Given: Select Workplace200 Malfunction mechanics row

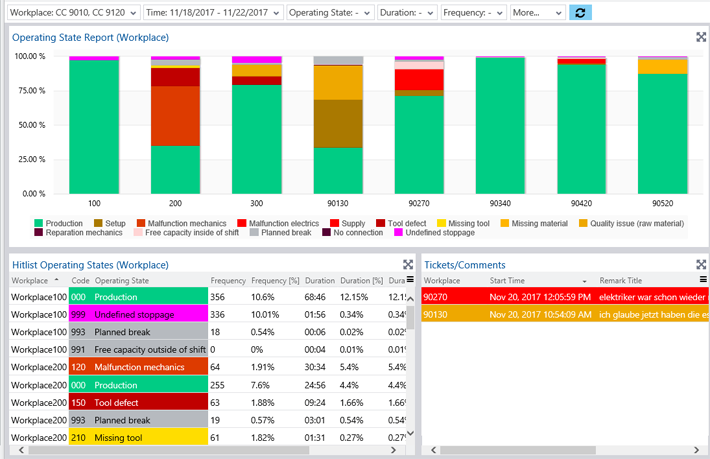Looking at the screenshot, I should [208, 367].
